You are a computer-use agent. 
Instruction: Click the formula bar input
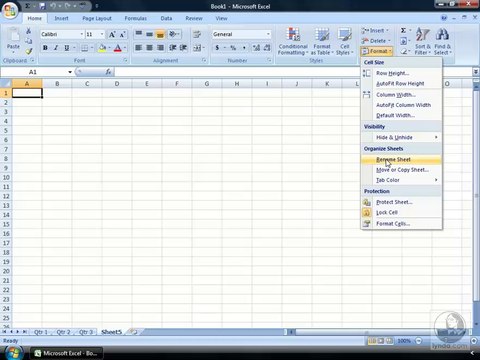point(293,72)
